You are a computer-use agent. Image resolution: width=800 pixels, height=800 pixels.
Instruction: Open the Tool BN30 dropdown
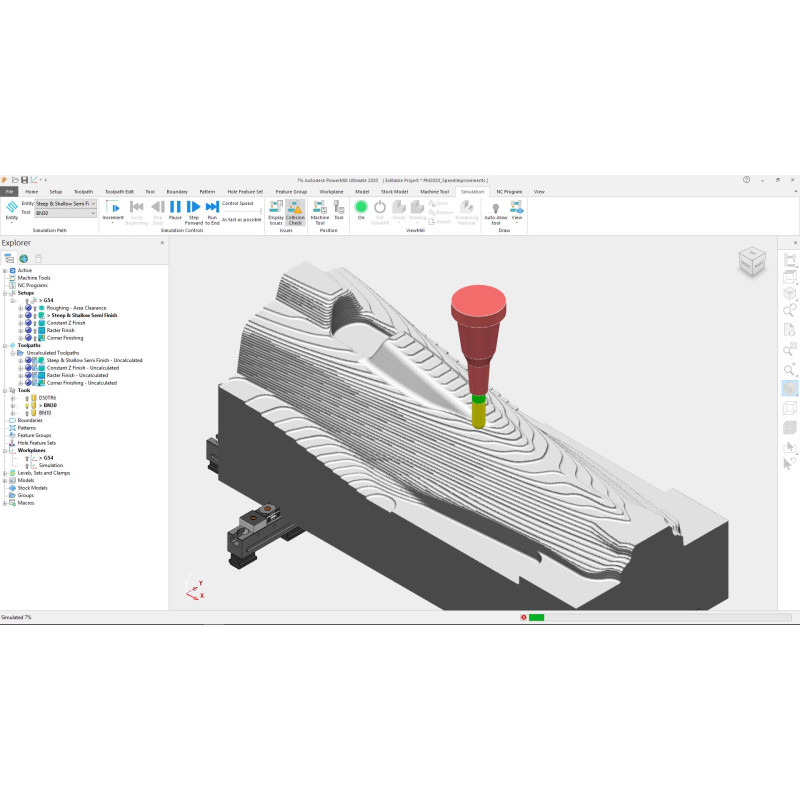click(x=66, y=213)
